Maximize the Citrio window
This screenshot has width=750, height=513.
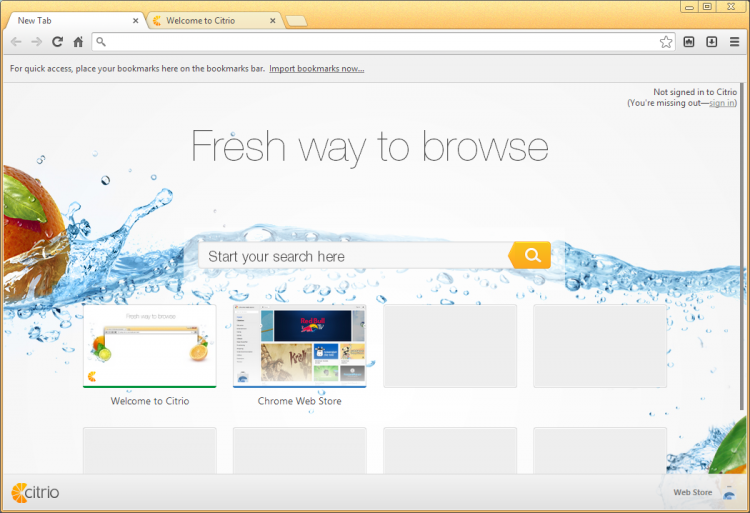click(x=707, y=7)
